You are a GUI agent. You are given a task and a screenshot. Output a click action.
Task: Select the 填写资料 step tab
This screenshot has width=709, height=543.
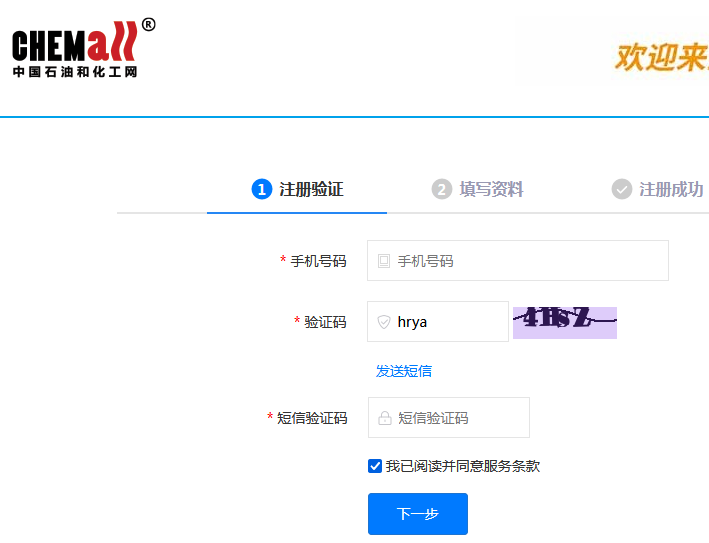[491, 189]
